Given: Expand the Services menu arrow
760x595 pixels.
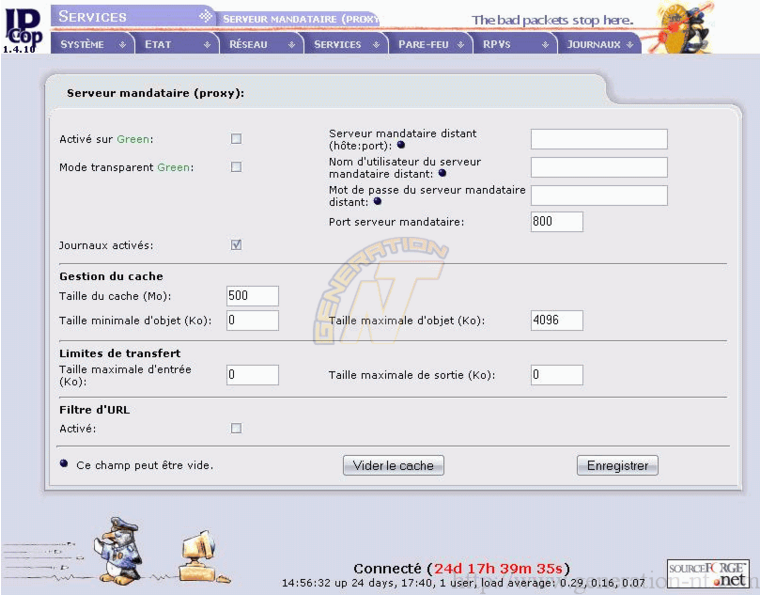Looking at the screenshot, I should tap(376, 45).
